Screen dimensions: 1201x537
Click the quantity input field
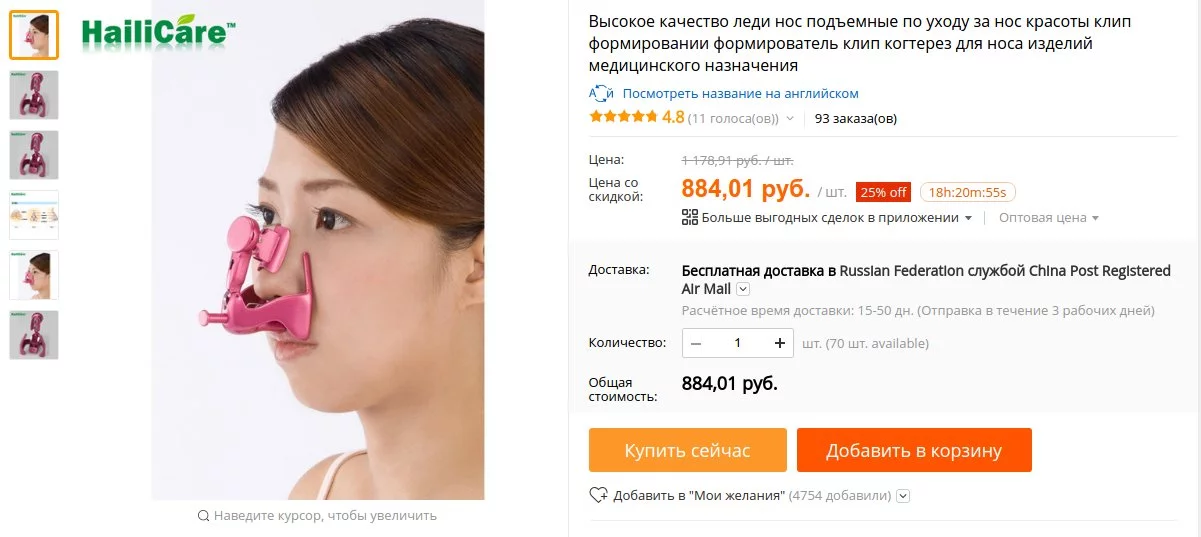[x=738, y=343]
